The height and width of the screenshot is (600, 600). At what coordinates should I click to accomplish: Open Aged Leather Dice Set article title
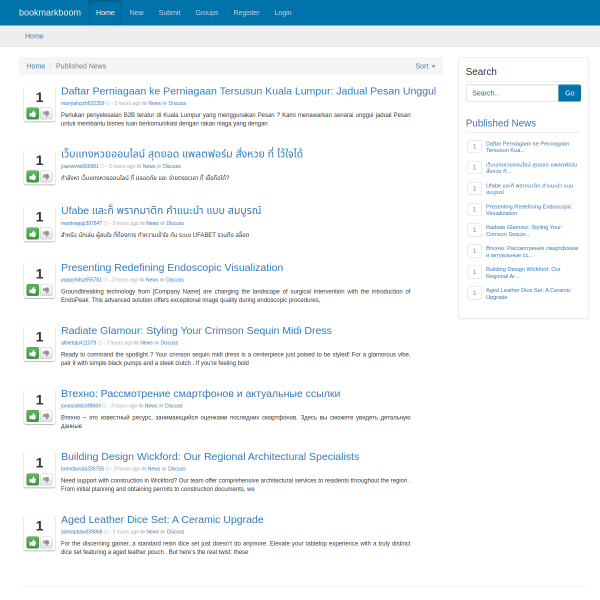[x=162, y=520]
